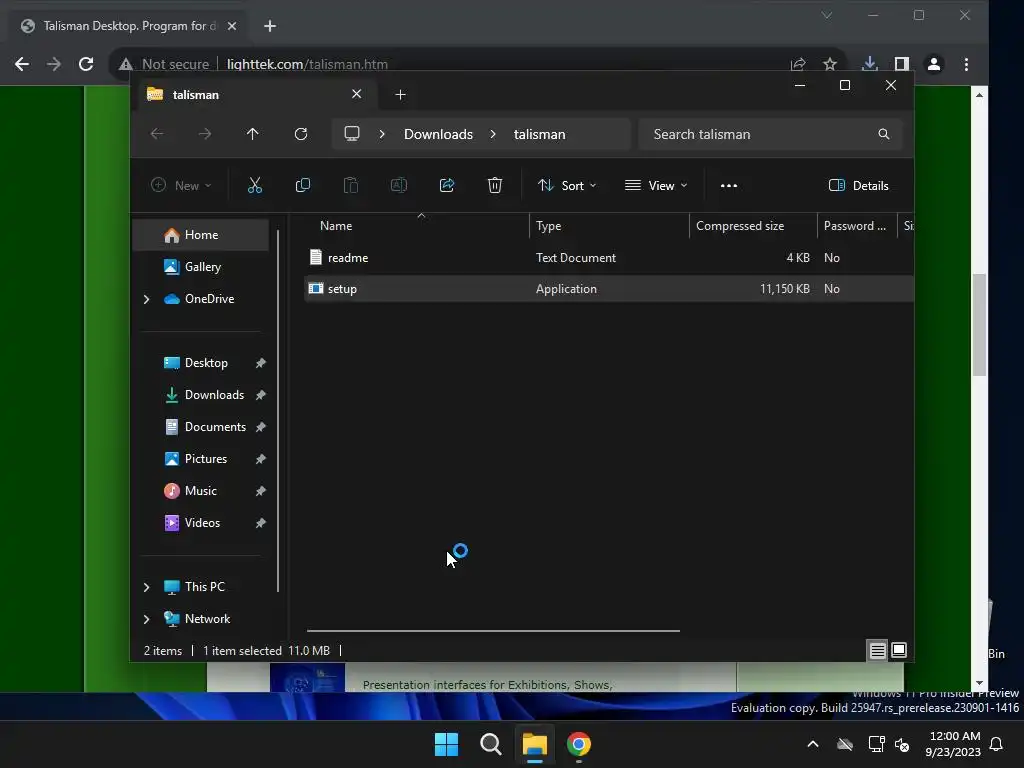The width and height of the screenshot is (1024, 768).
Task: Refresh the talisman folder view
Action: pos(301,134)
